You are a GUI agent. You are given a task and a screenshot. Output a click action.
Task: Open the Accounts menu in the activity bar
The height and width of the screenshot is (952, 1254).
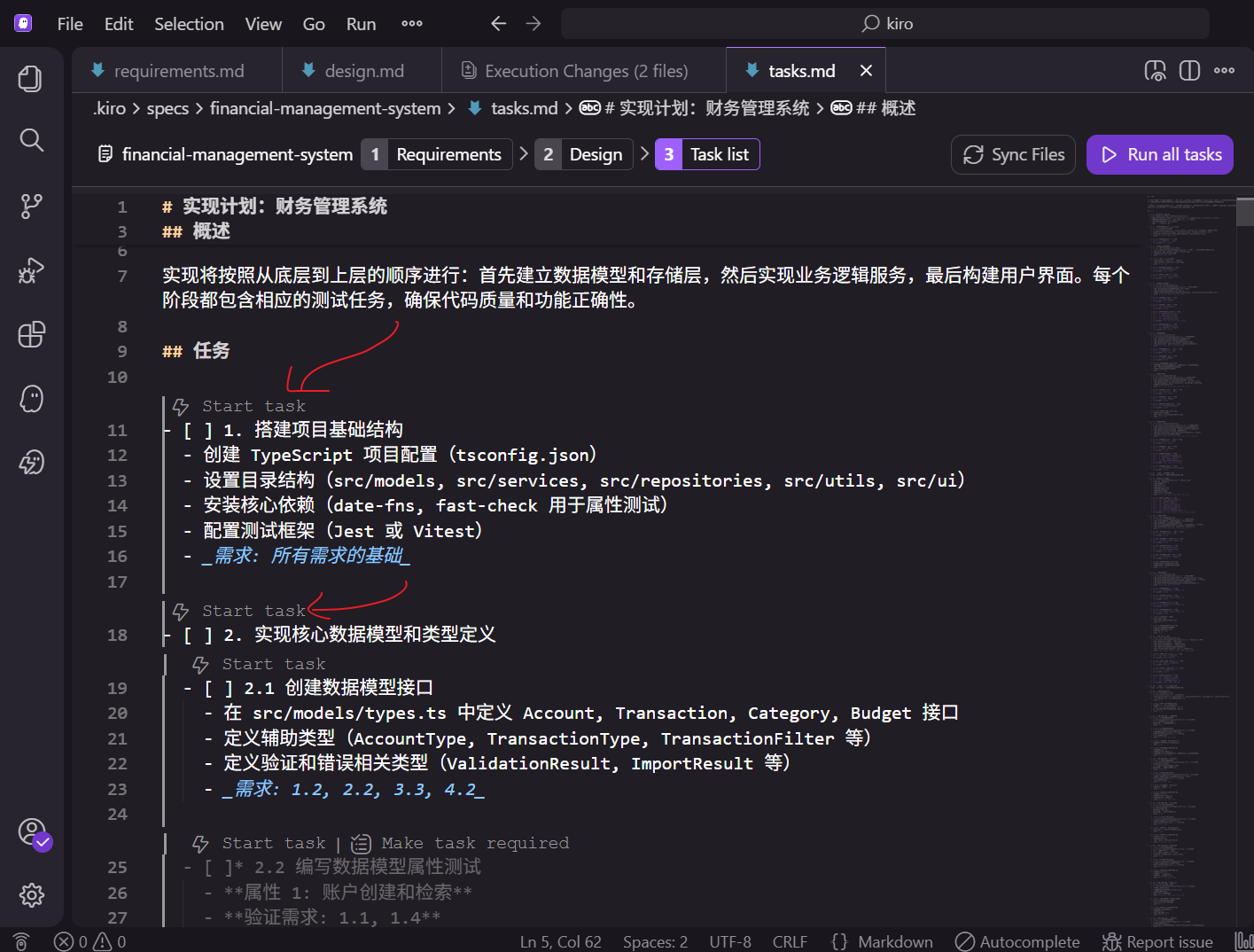30,833
